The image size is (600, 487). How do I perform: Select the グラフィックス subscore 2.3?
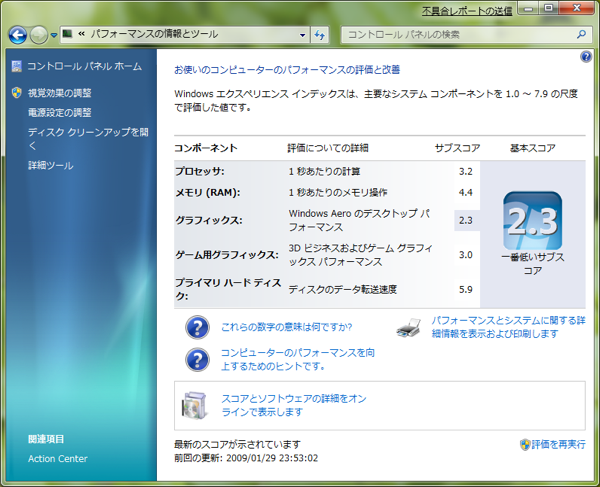pyautogui.click(x=466, y=220)
